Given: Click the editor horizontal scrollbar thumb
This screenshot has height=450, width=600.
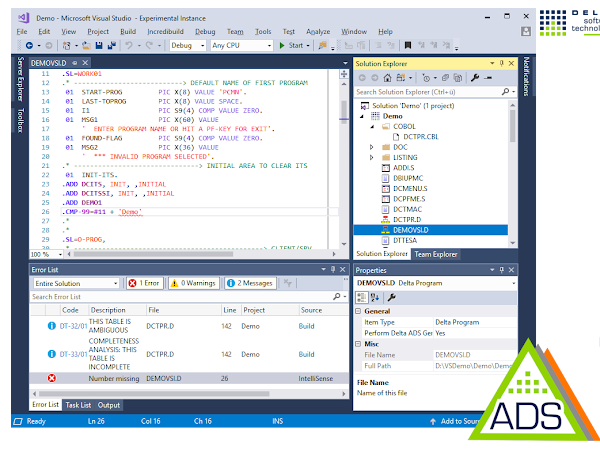Looking at the screenshot, I should tap(153, 254).
